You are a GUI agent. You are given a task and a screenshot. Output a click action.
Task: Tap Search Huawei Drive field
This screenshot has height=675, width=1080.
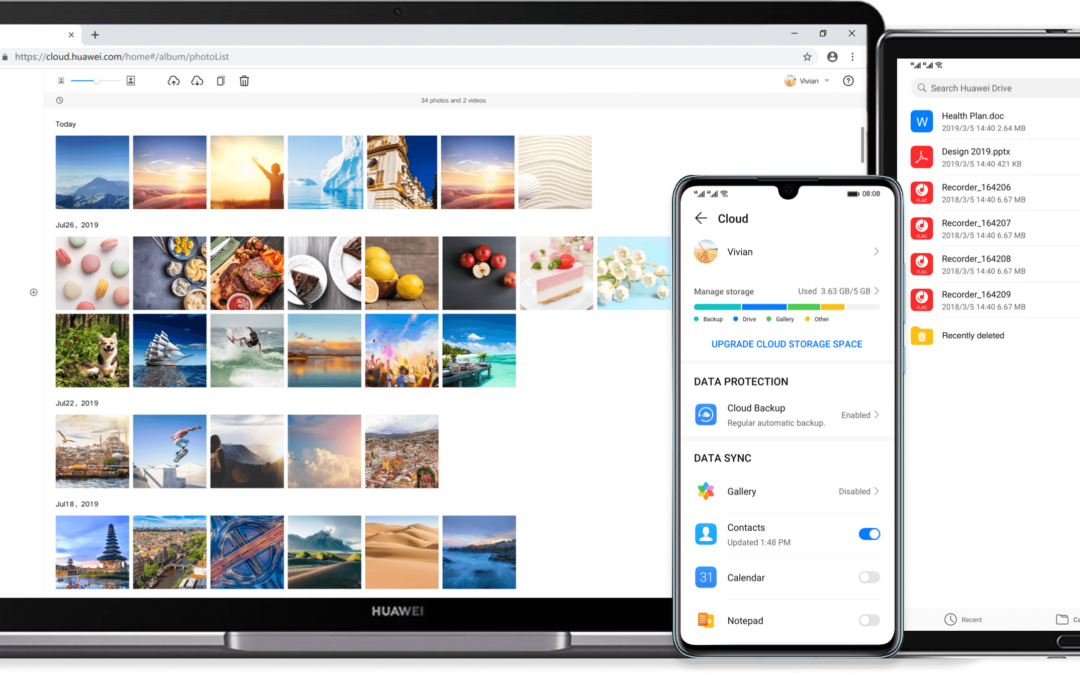tap(995, 88)
